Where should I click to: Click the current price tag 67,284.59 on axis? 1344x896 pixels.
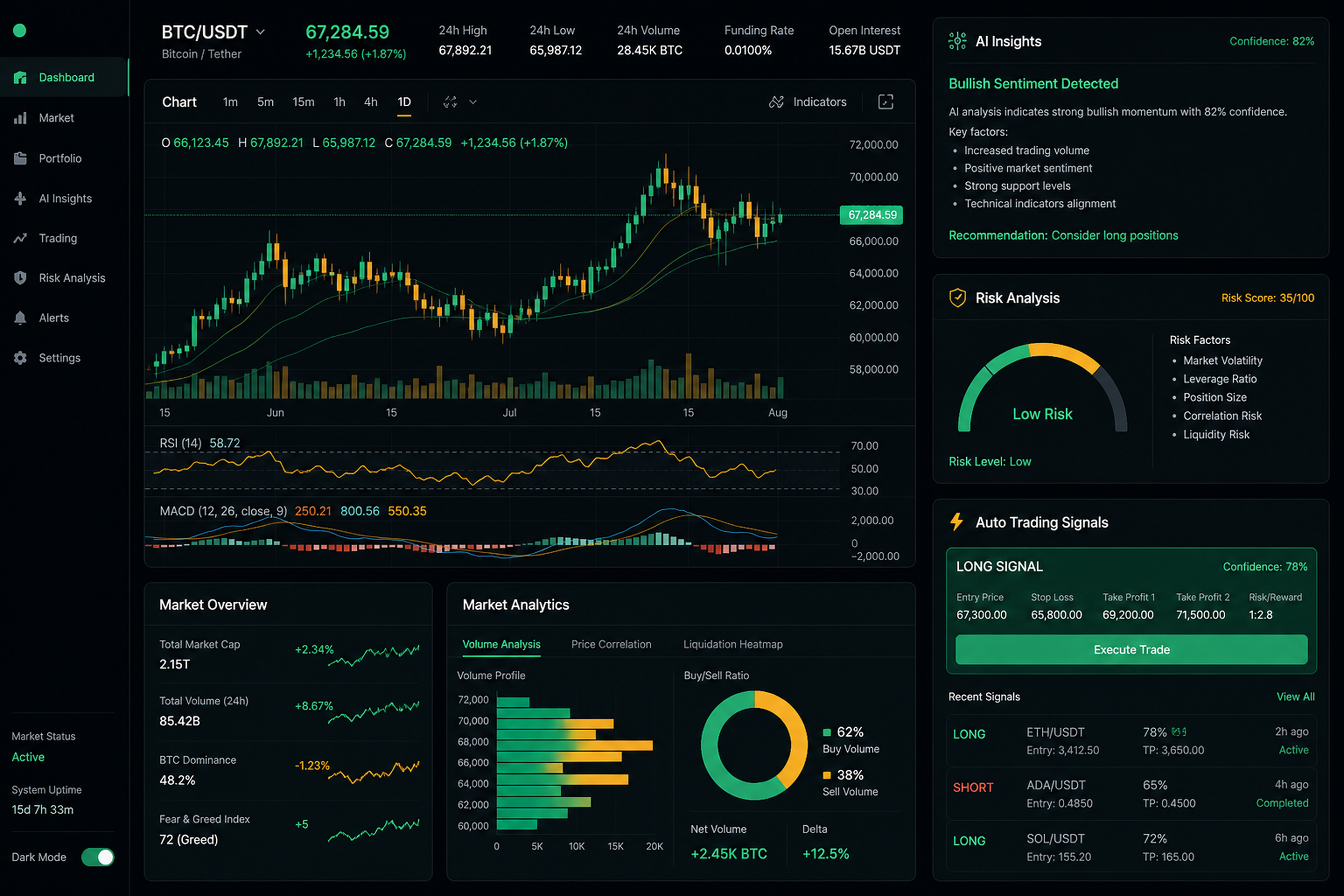[871, 215]
